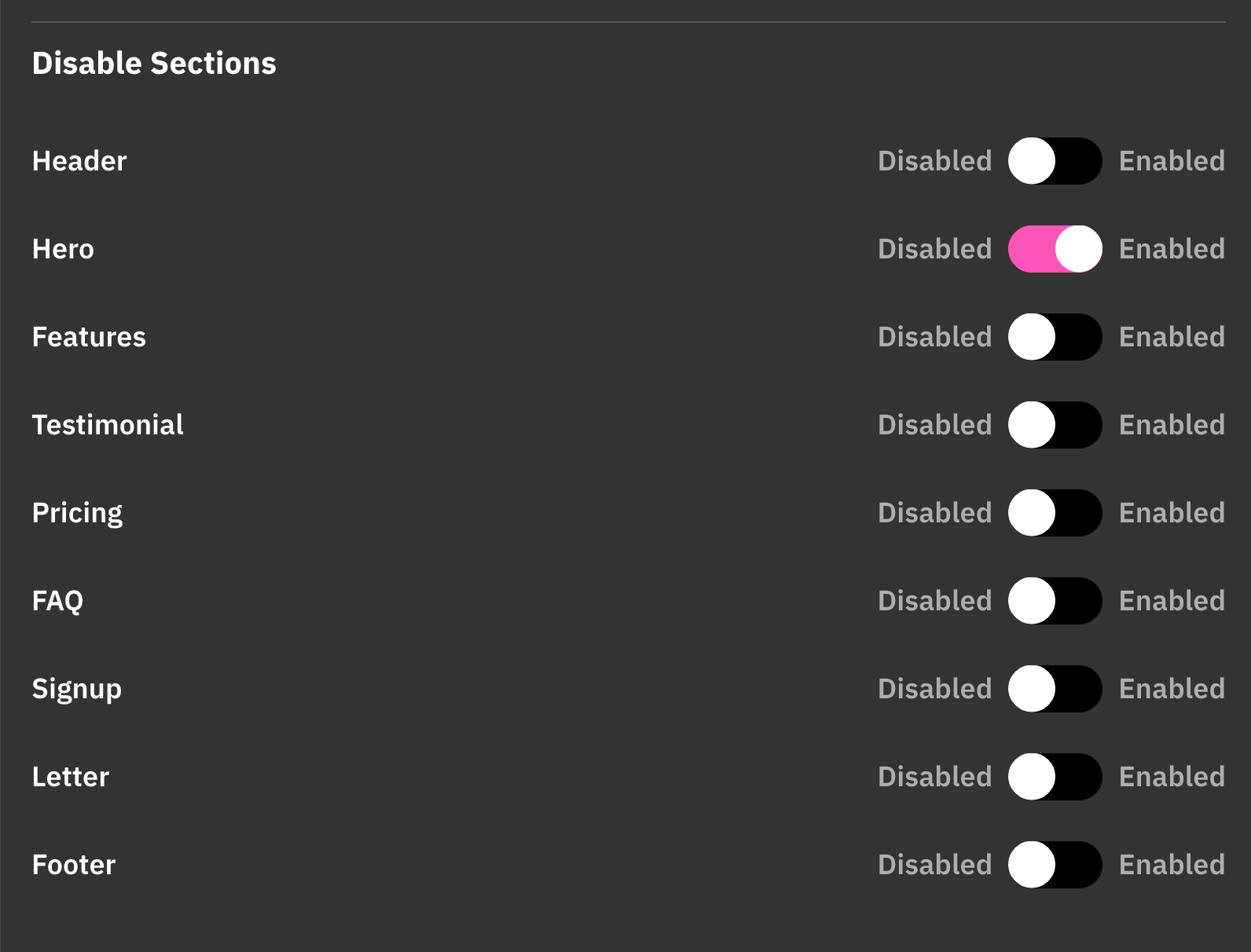Image resolution: width=1251 pixels, height=952 pixels.
Task: Select the Enabled label for Signup
Action: (x=1172, y=689)
